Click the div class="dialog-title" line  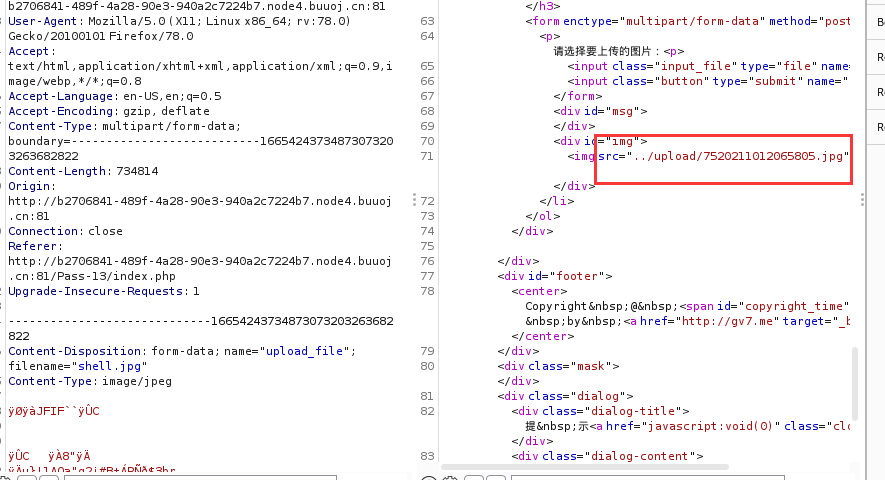601,411
